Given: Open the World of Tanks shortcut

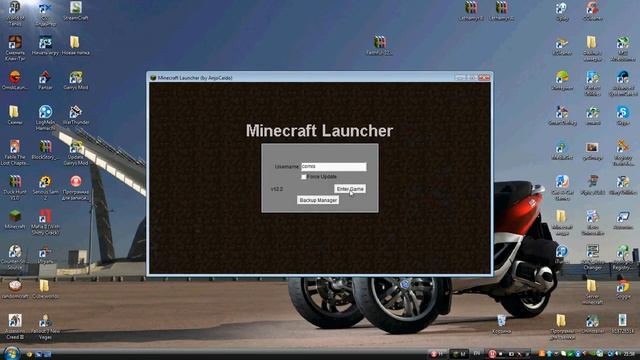Looking at the screenshot, I should click(15, 13).
